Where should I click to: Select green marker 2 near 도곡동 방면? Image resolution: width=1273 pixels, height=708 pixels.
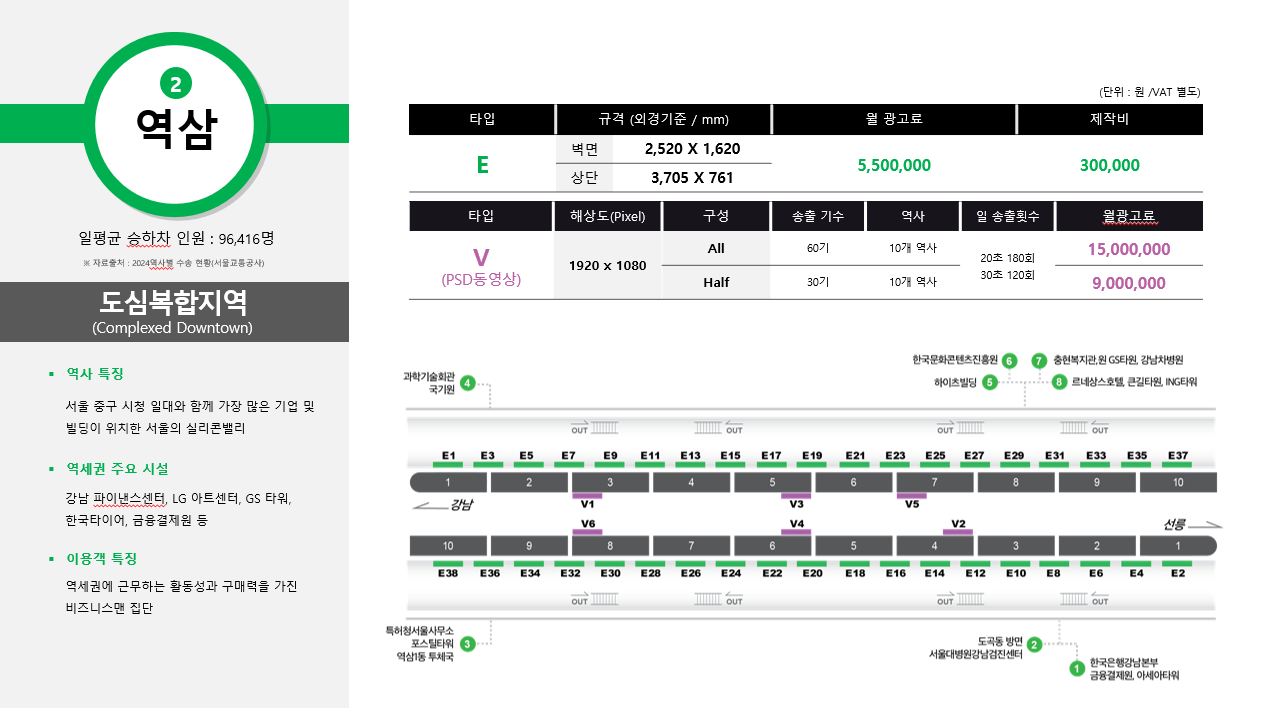1035,645
